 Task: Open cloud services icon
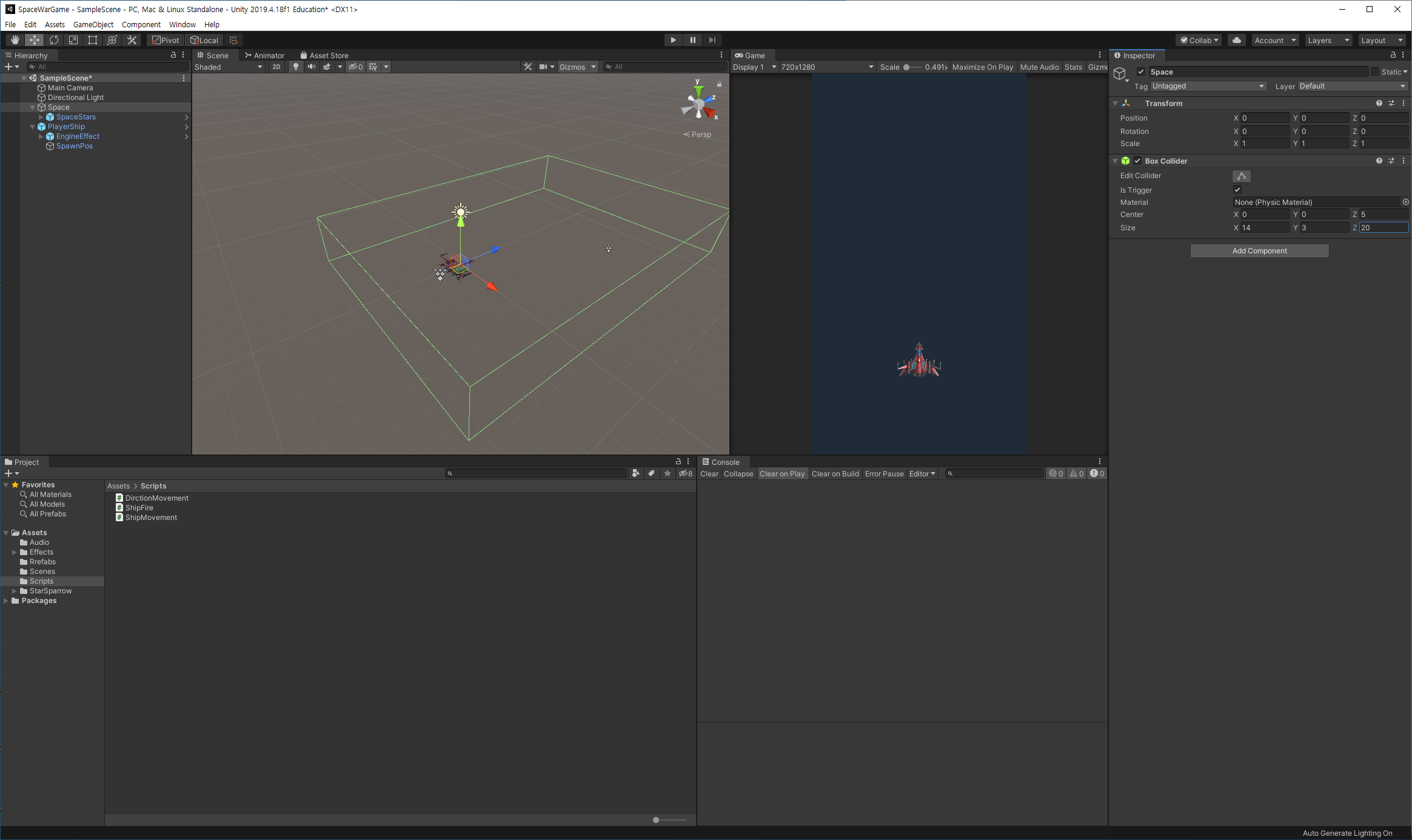click(1236, 40)
